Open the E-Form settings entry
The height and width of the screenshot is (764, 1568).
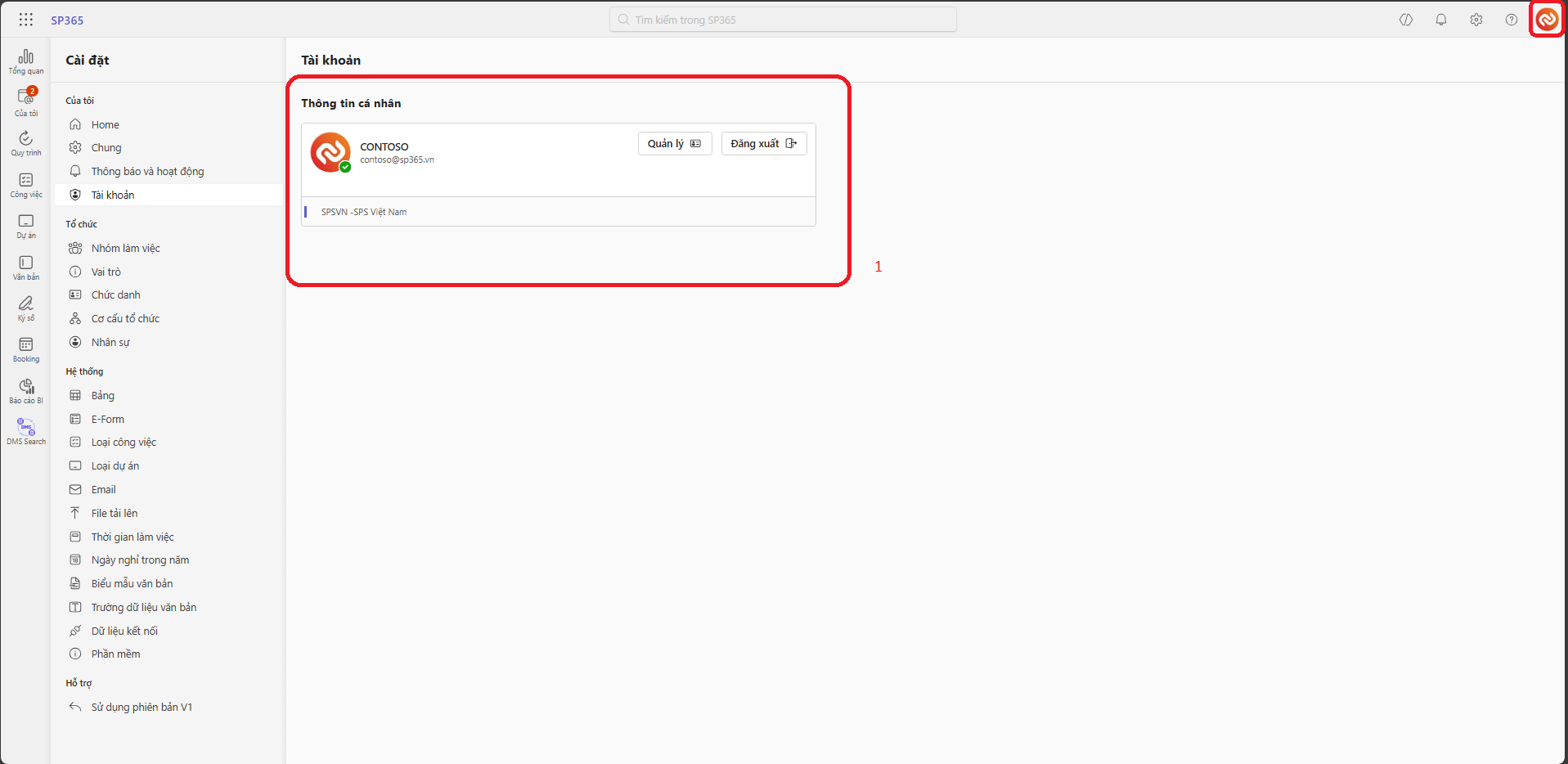pyautogui.click(x=107, y=419)
